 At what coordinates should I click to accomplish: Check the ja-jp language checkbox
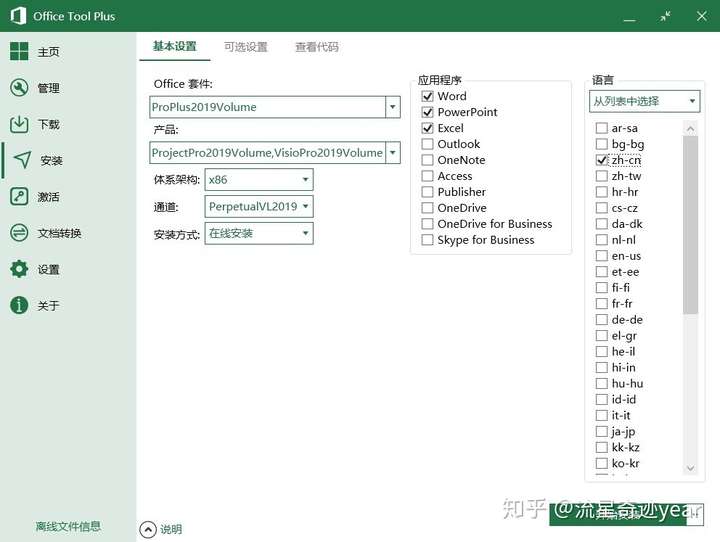602,431
